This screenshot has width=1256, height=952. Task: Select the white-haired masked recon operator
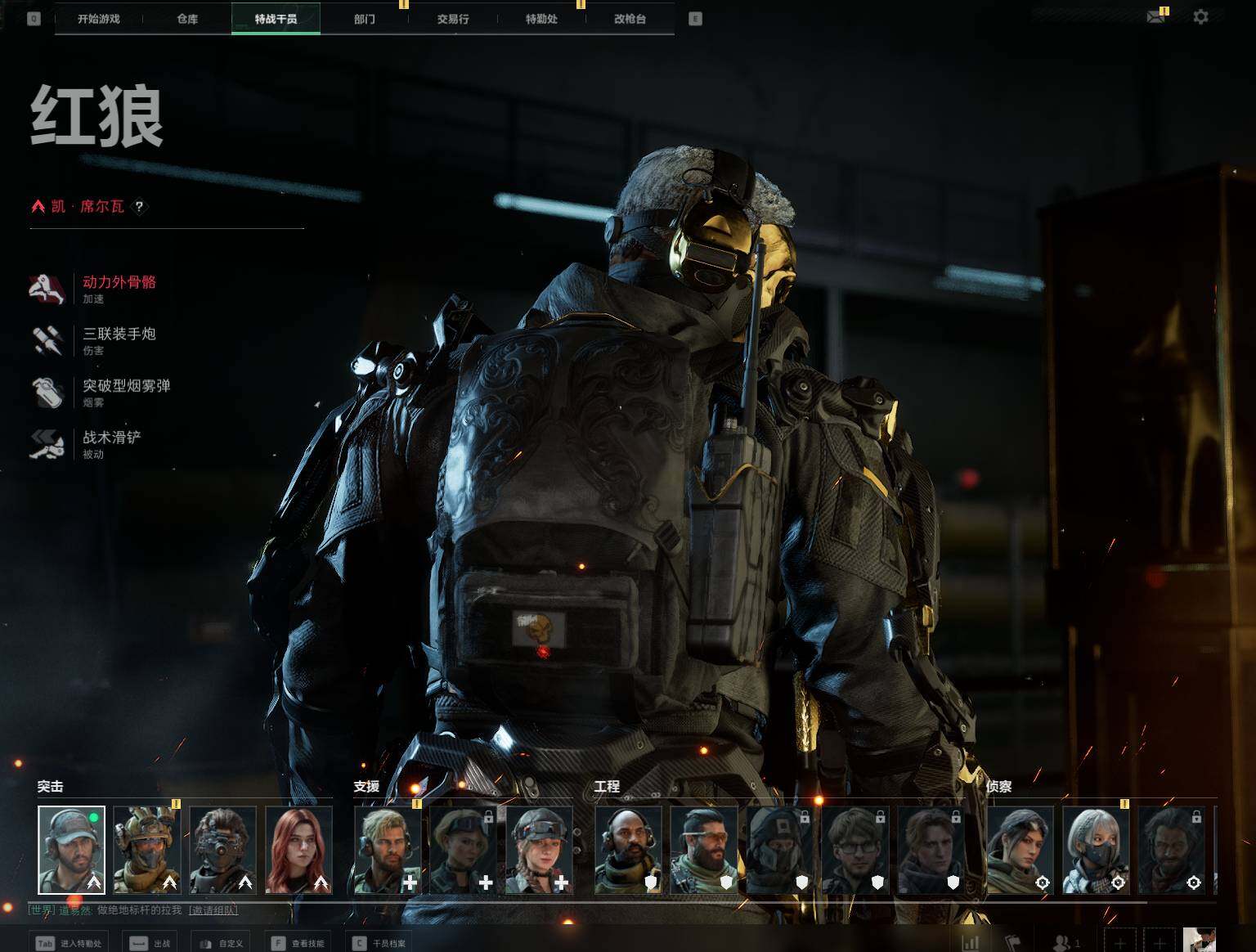[x=1096, y=850]
